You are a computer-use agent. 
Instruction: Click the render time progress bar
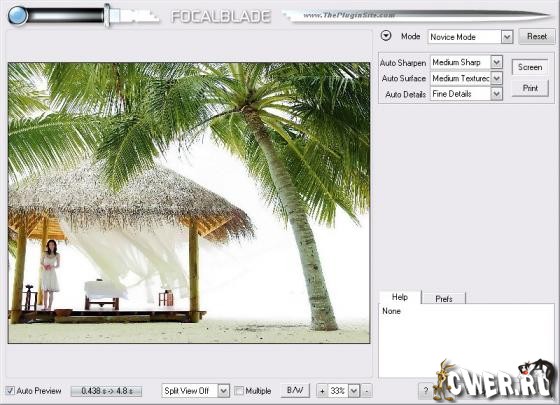click(106, 391)
